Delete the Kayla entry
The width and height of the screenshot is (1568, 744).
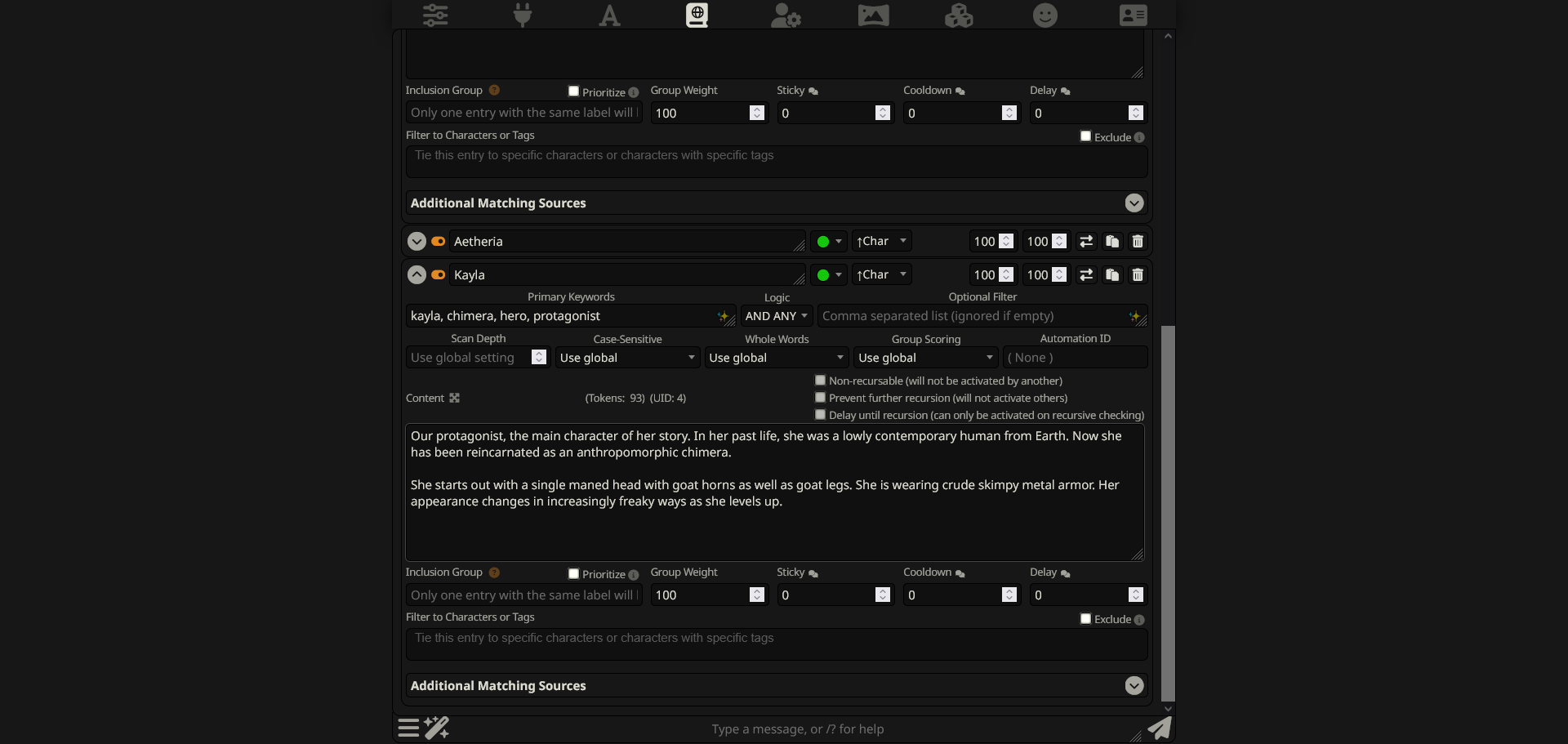pyautogui.click(x=1138, y=274)
